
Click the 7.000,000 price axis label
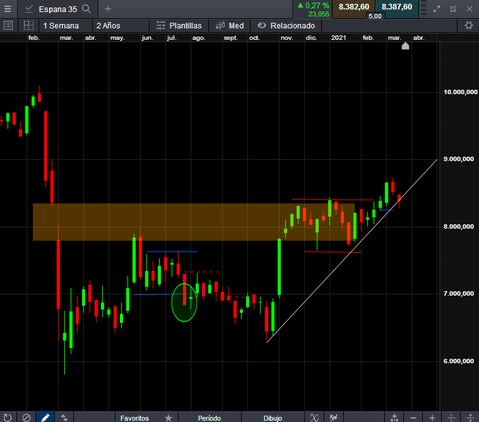458,294
